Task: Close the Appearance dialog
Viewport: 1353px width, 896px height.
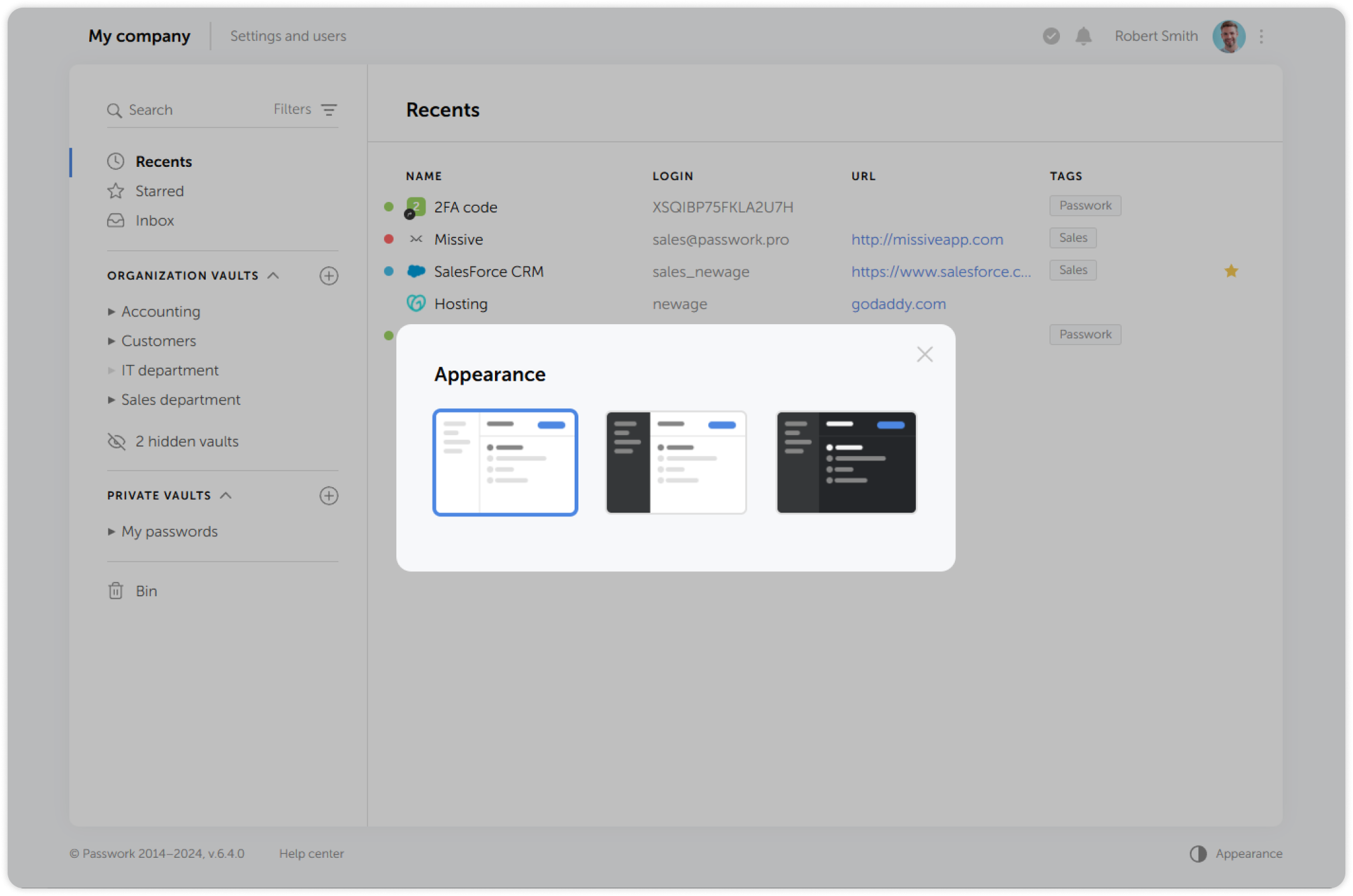Action: click(x=924, y=354)
